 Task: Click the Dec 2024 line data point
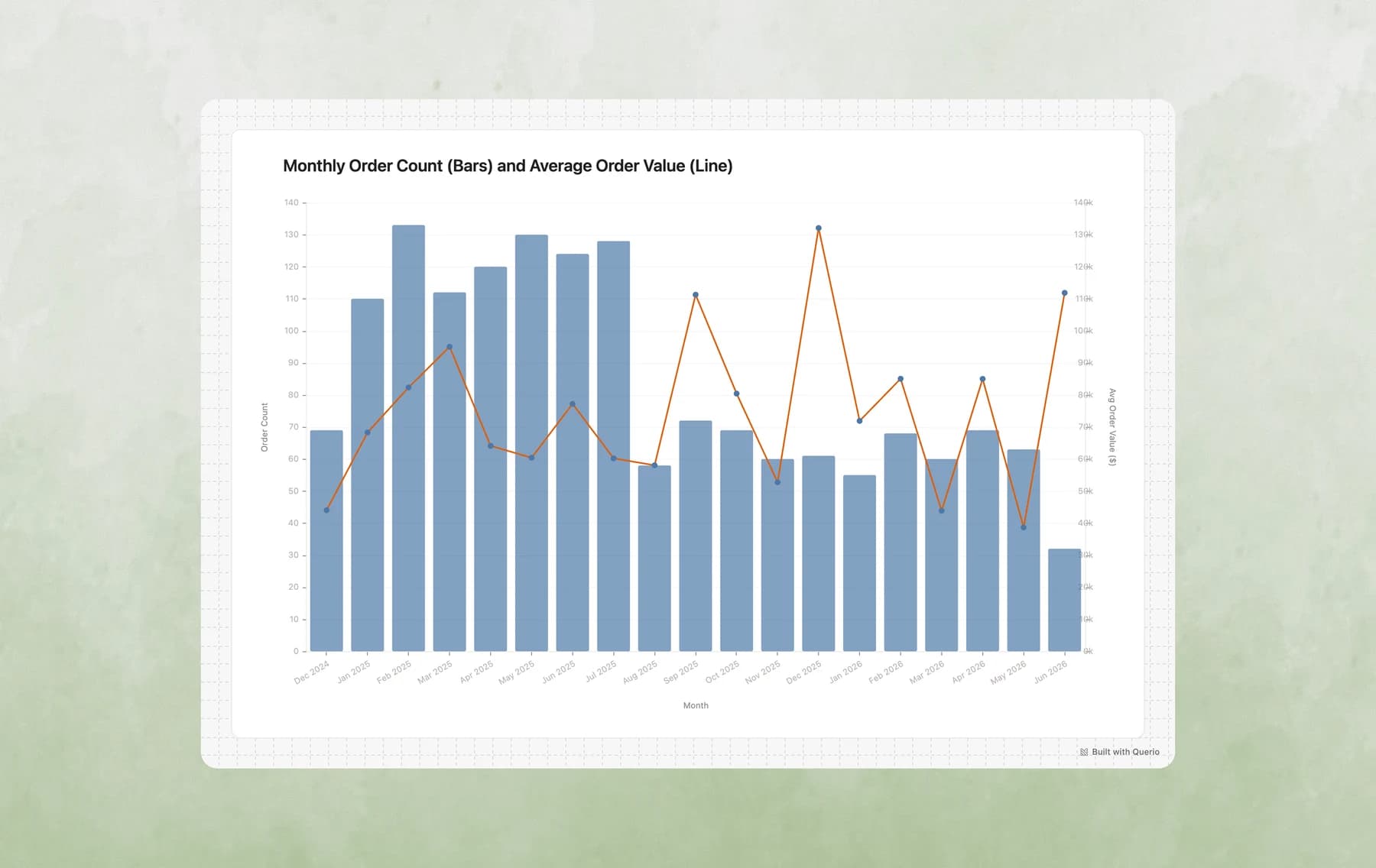(x=326, y=510)
